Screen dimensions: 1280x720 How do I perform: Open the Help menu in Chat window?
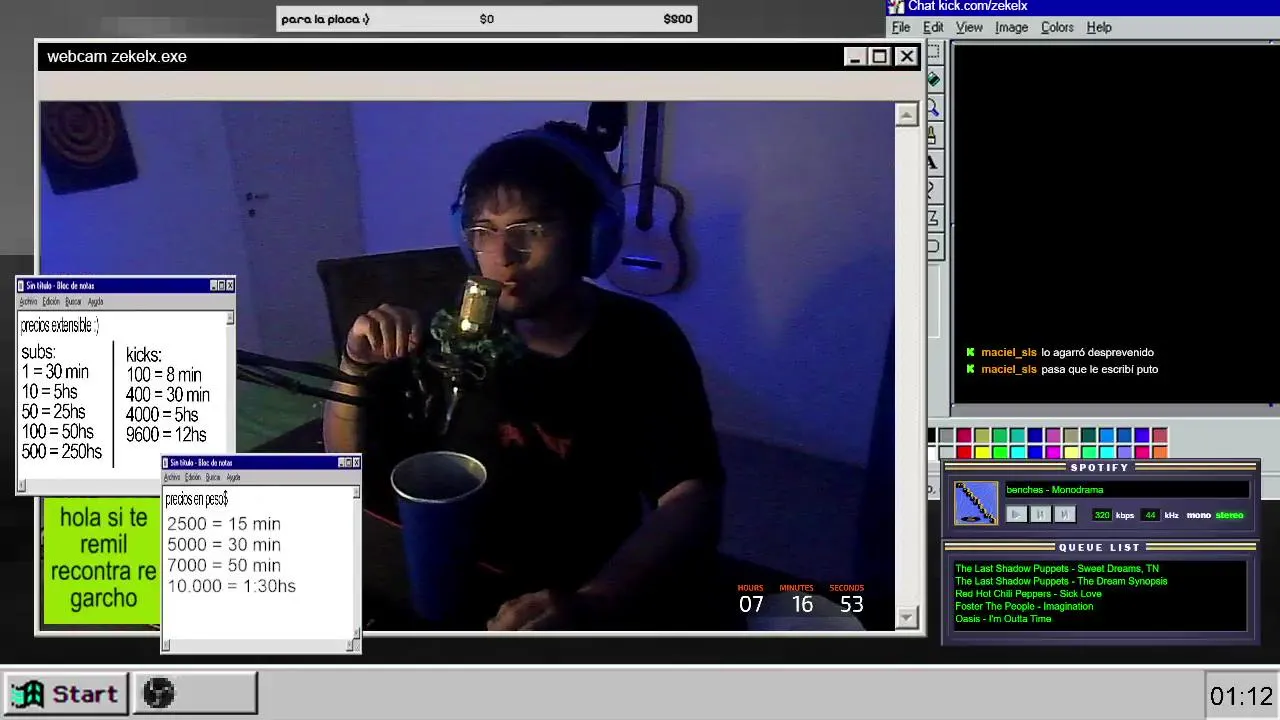(1099, 27)
